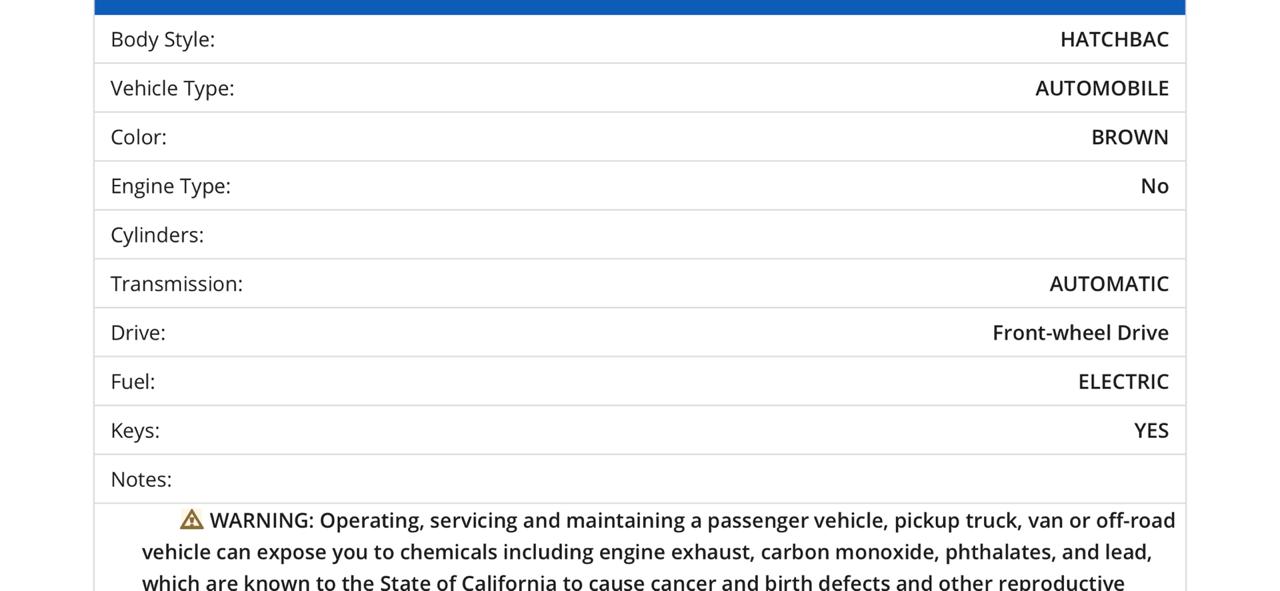Select the Color row label

point(139,137)
